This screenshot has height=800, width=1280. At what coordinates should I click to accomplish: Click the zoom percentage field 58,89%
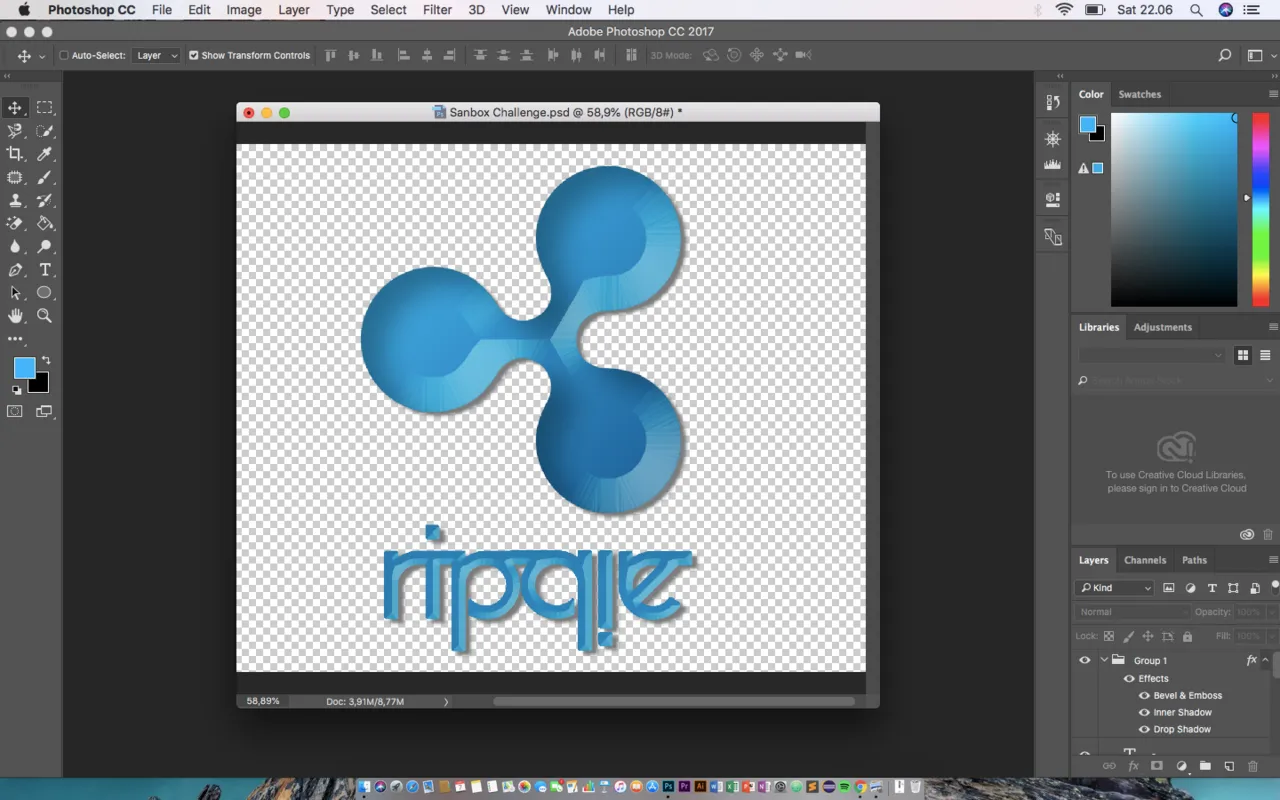coord(263,702)
